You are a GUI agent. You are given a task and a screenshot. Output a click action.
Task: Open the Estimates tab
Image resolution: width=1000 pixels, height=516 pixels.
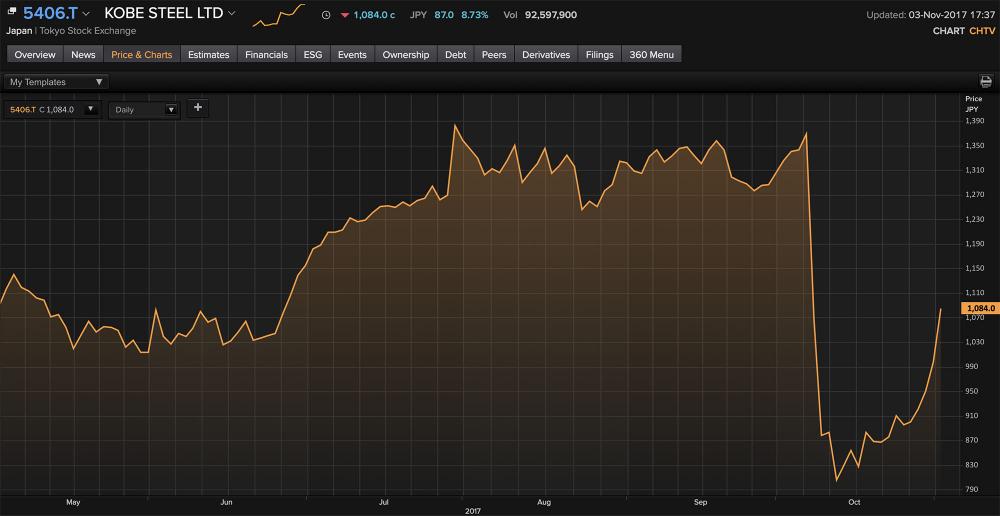tap(209, 54)
